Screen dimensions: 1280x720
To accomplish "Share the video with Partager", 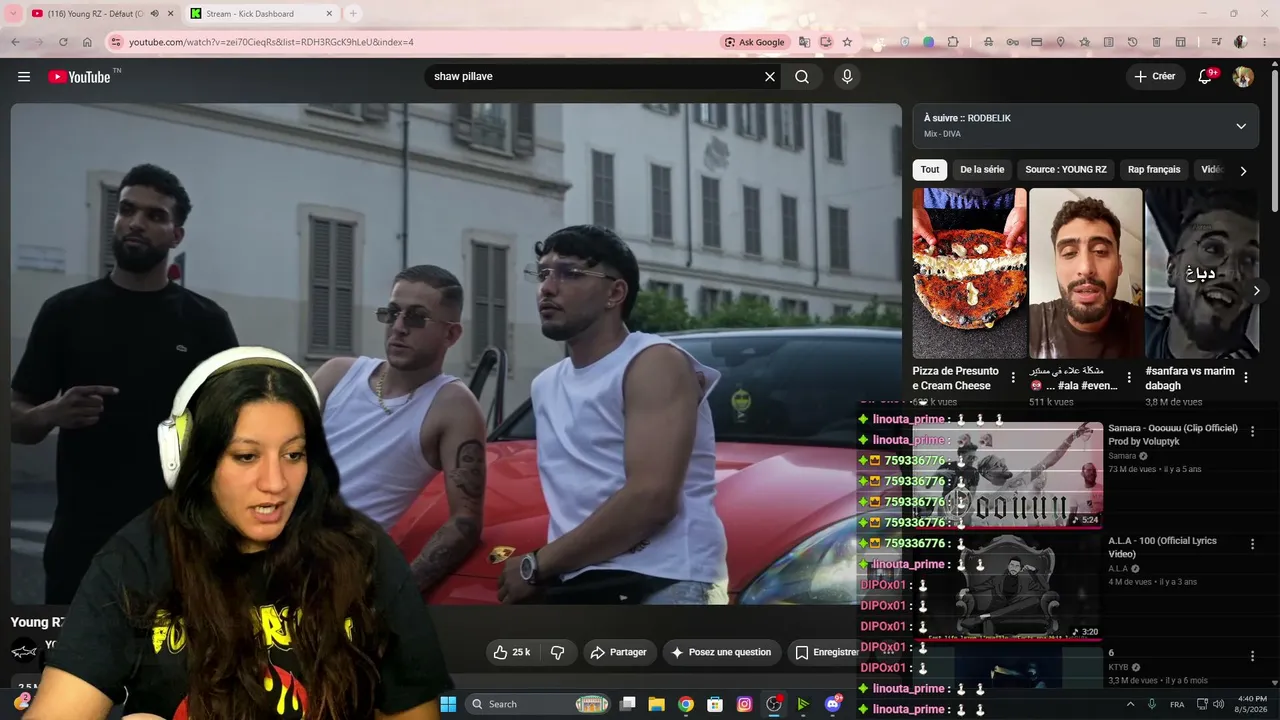I will tap(620, 652).
